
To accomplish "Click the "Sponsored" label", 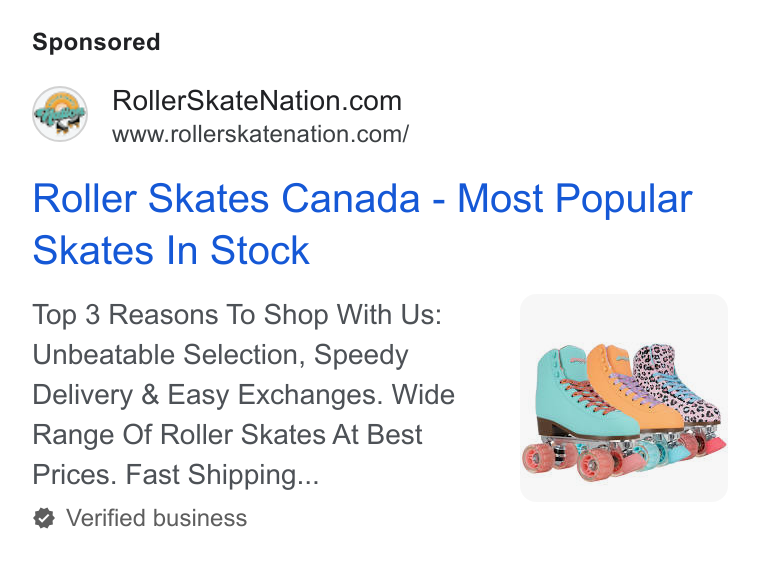I will [x=96, y=42].
